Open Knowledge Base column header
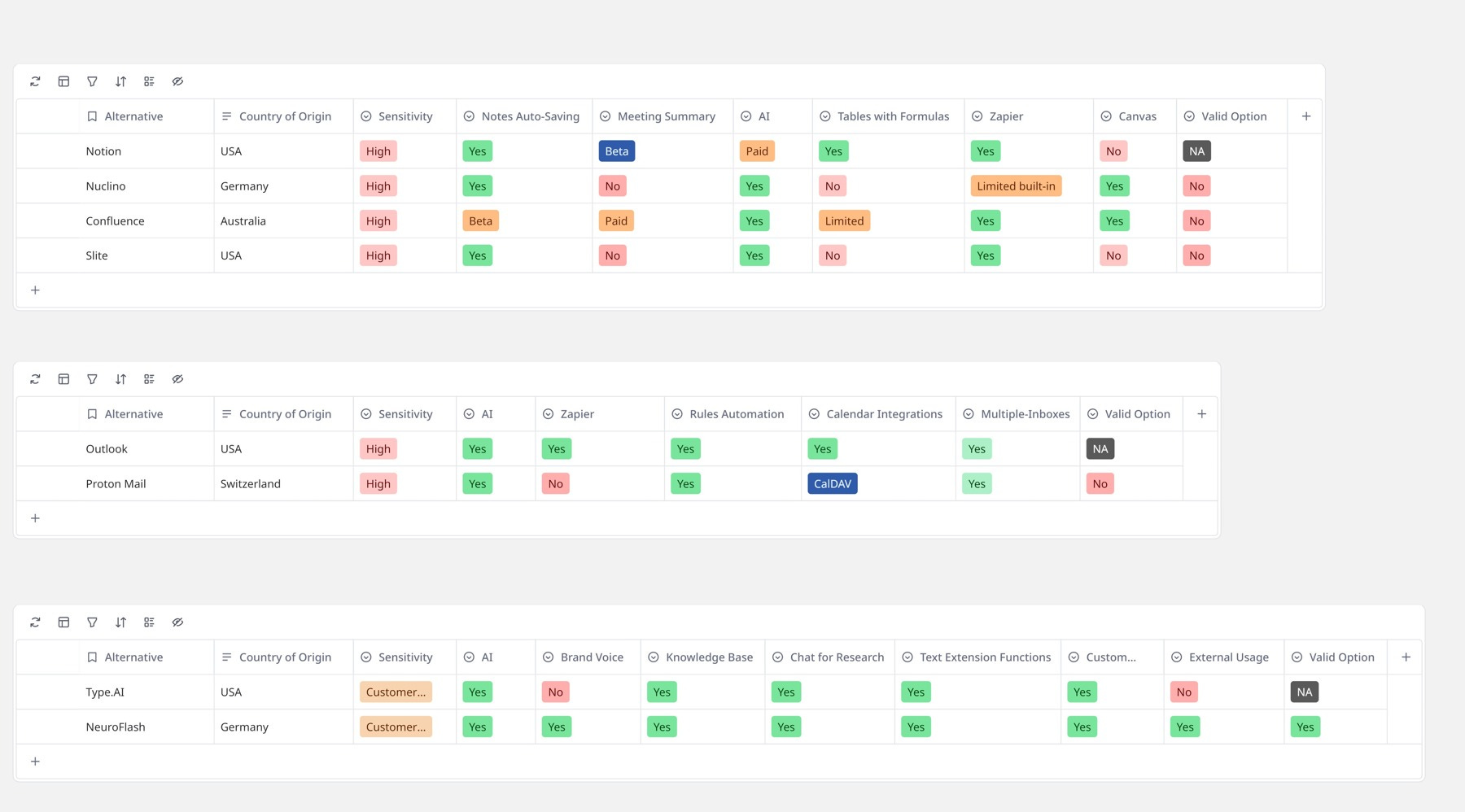This screenshot has width=1465, height=812. pos(702,657)
